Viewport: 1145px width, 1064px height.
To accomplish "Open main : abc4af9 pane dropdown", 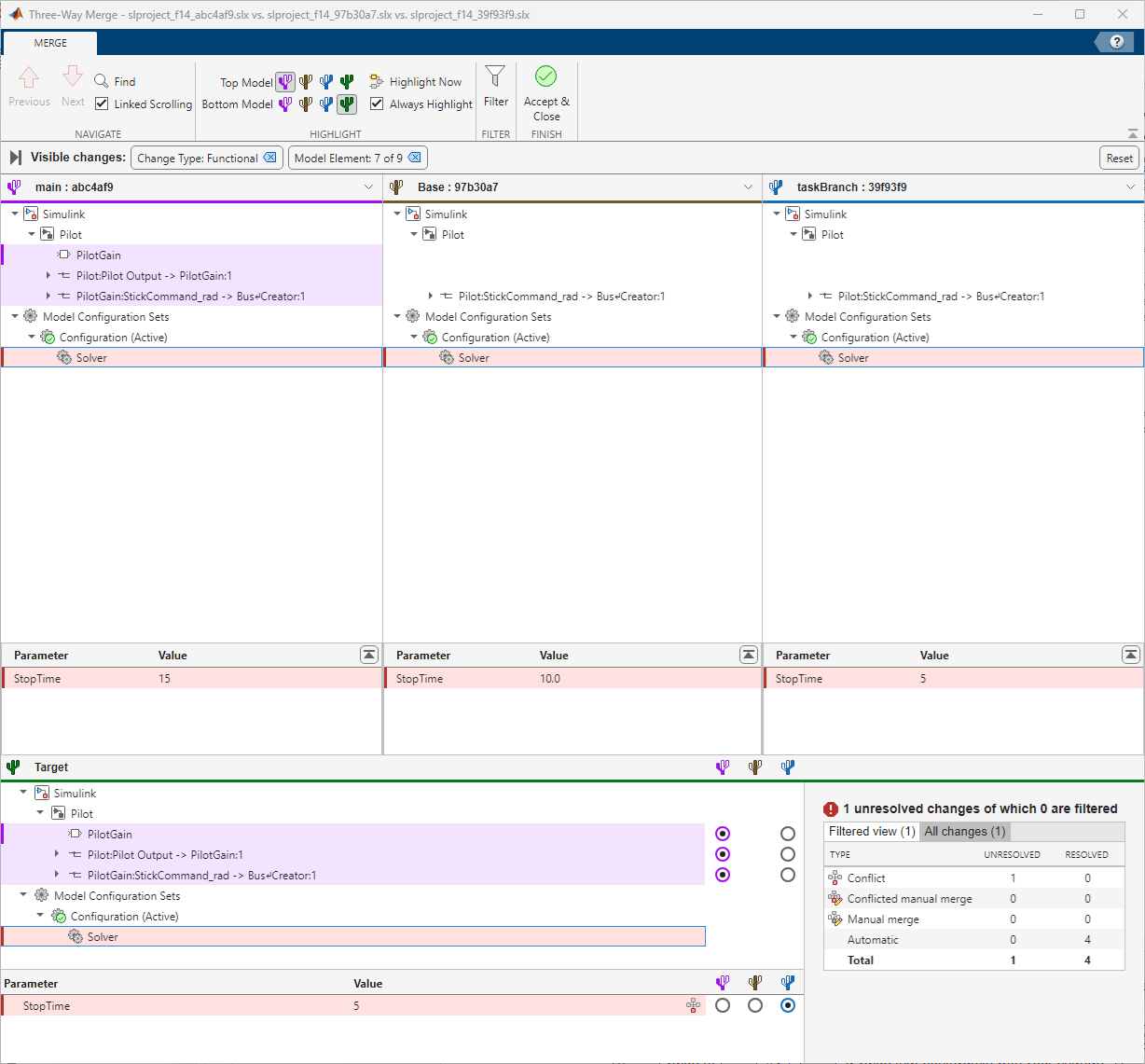I will pos(368,187).
